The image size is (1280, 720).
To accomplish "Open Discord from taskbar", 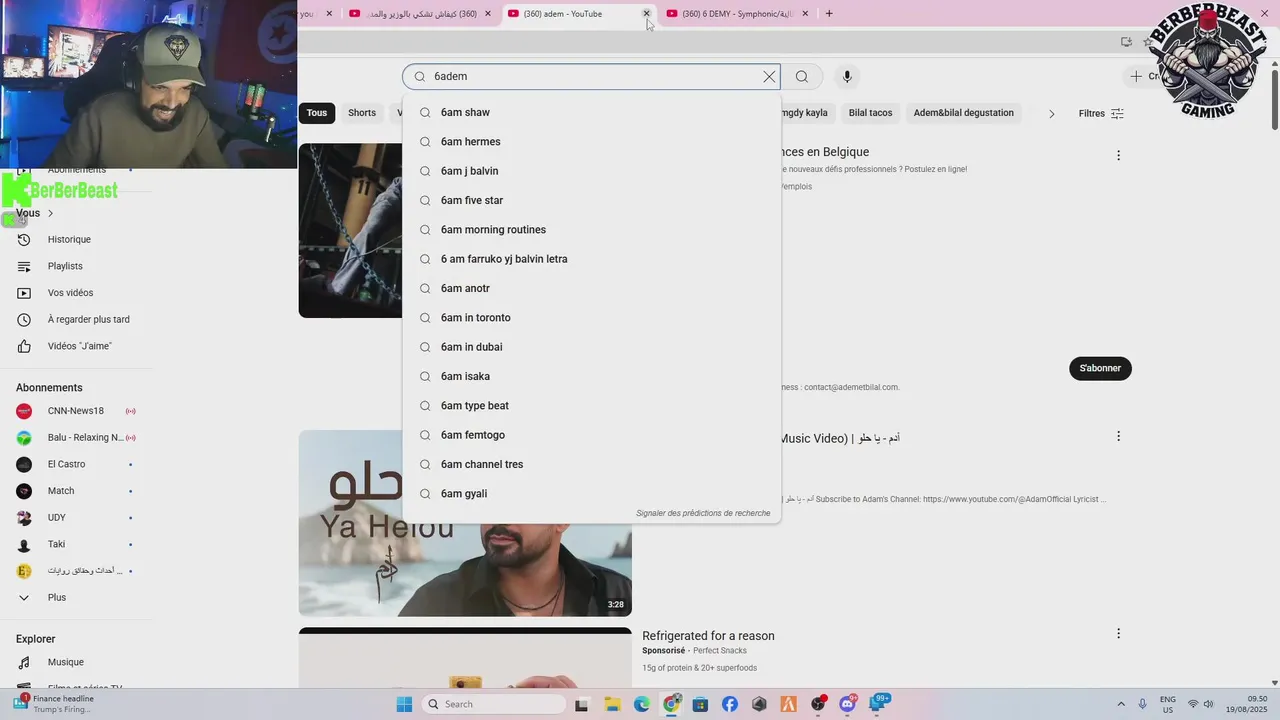I will (x=848, y=704).
